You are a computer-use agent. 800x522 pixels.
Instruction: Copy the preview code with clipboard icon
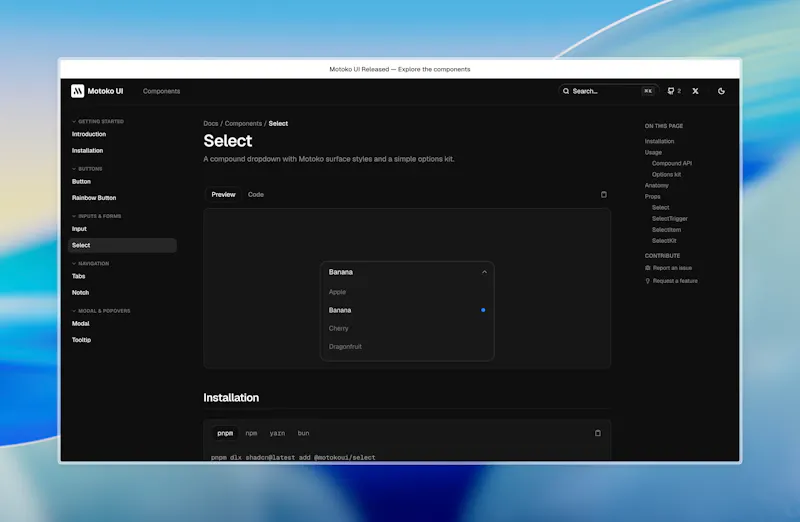coord(604,194)
